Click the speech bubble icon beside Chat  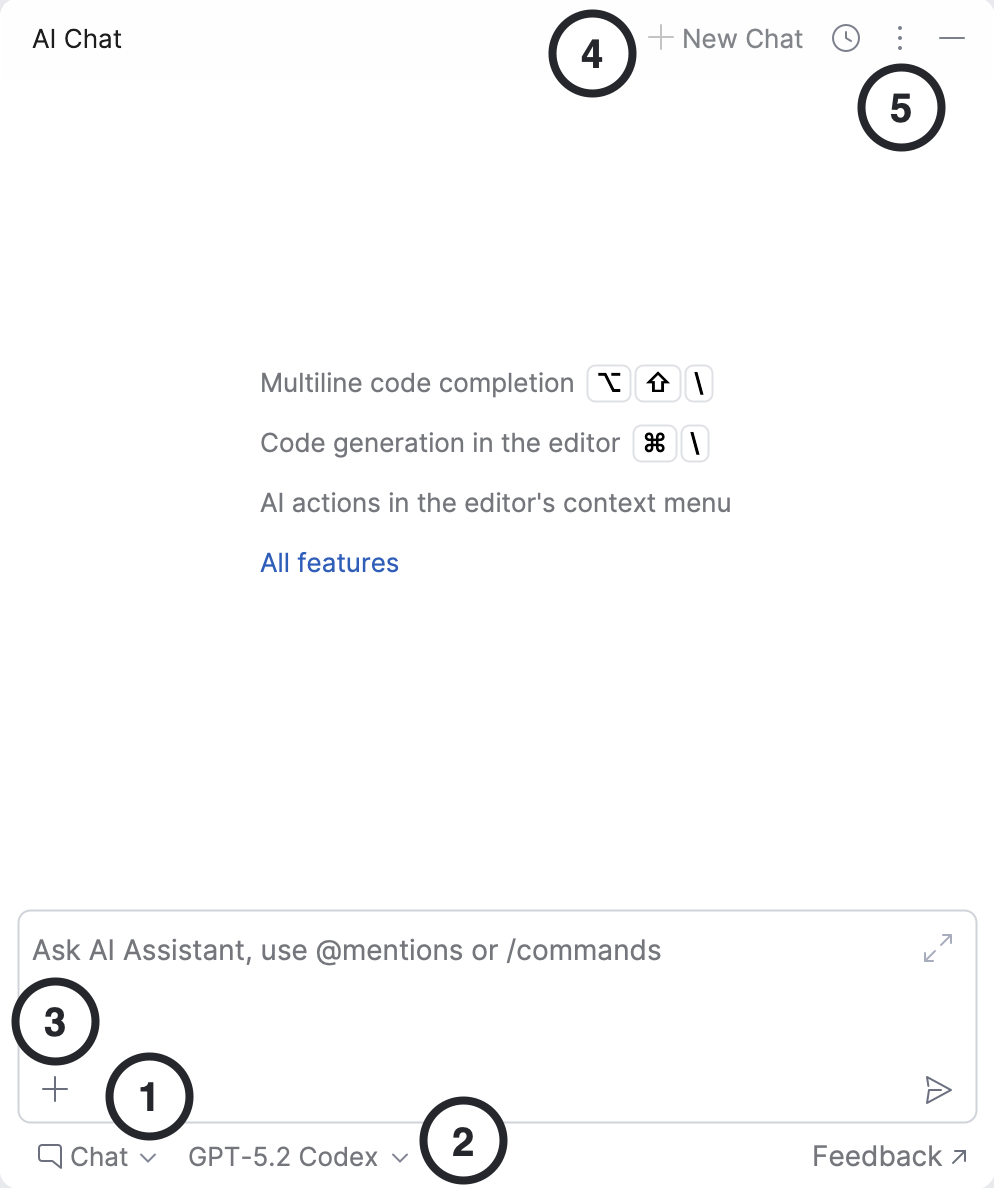(x=50, y=1156)
